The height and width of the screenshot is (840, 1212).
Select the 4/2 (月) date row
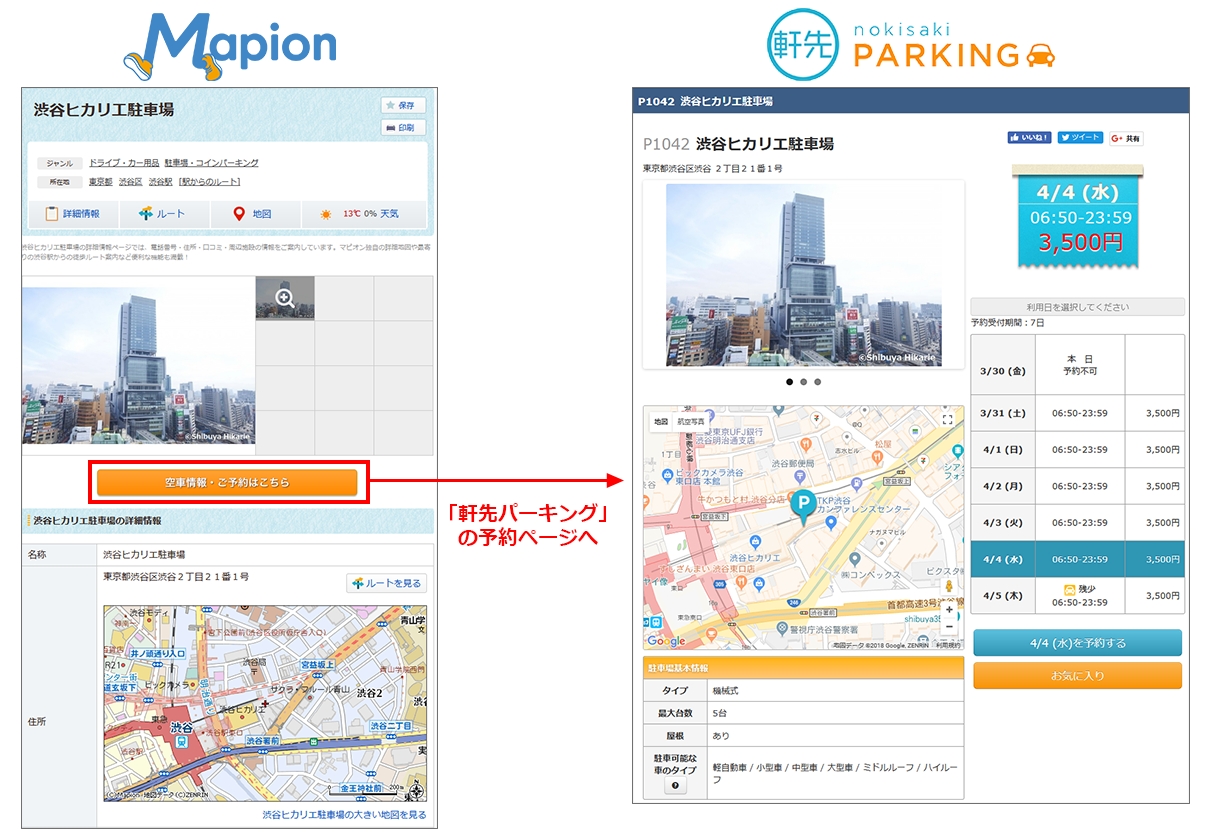click(1077, 486)
